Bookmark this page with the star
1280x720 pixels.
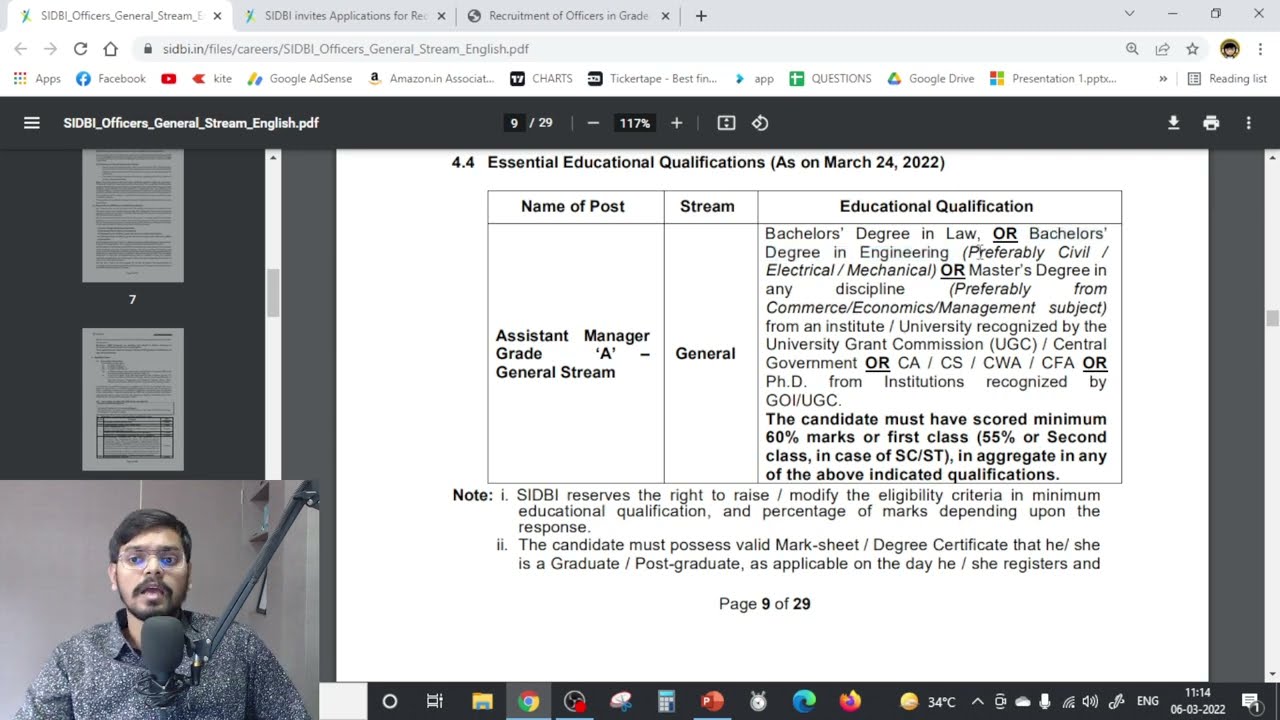pos(1192,48)
